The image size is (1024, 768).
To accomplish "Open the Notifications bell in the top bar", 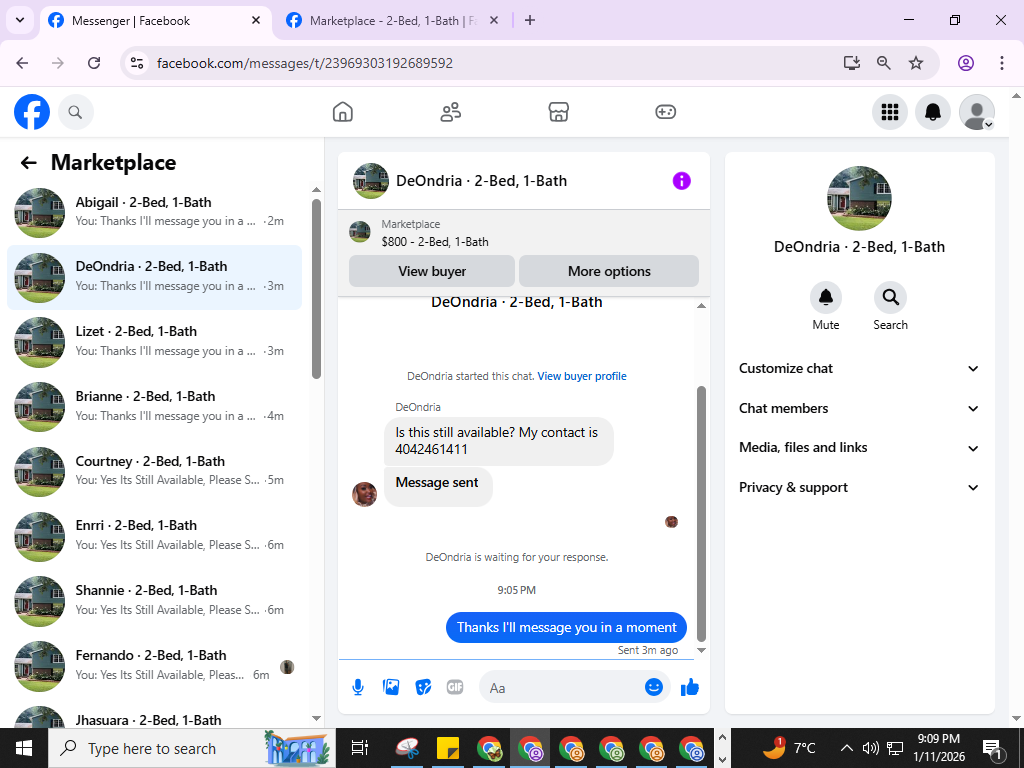I will point(933,112).
